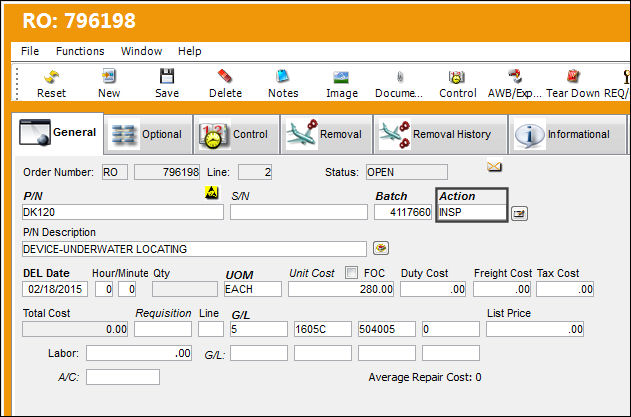
Task: Open the Action lookup button beside INSP
Action: pyautogui.click(x=519, y=213)
